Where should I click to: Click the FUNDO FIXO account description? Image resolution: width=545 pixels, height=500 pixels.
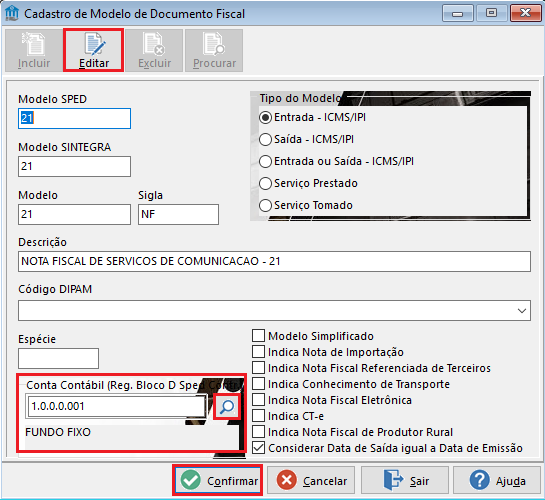[x=58, y=432]
